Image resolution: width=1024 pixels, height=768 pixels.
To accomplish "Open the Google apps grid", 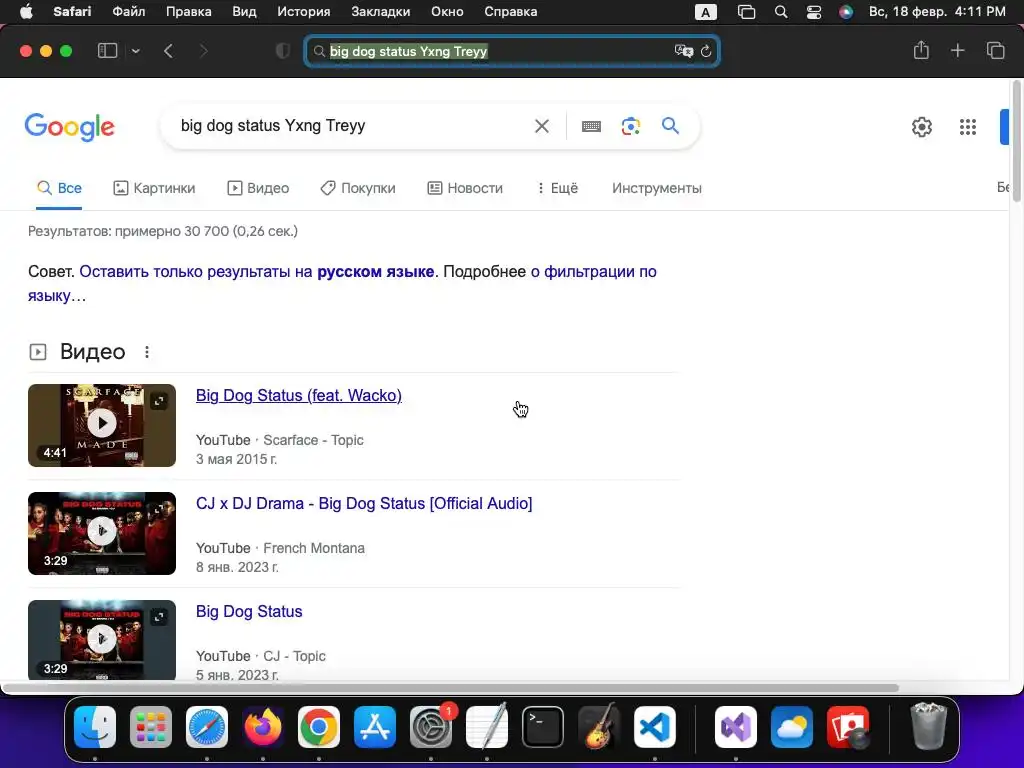I will click(968, 127).
